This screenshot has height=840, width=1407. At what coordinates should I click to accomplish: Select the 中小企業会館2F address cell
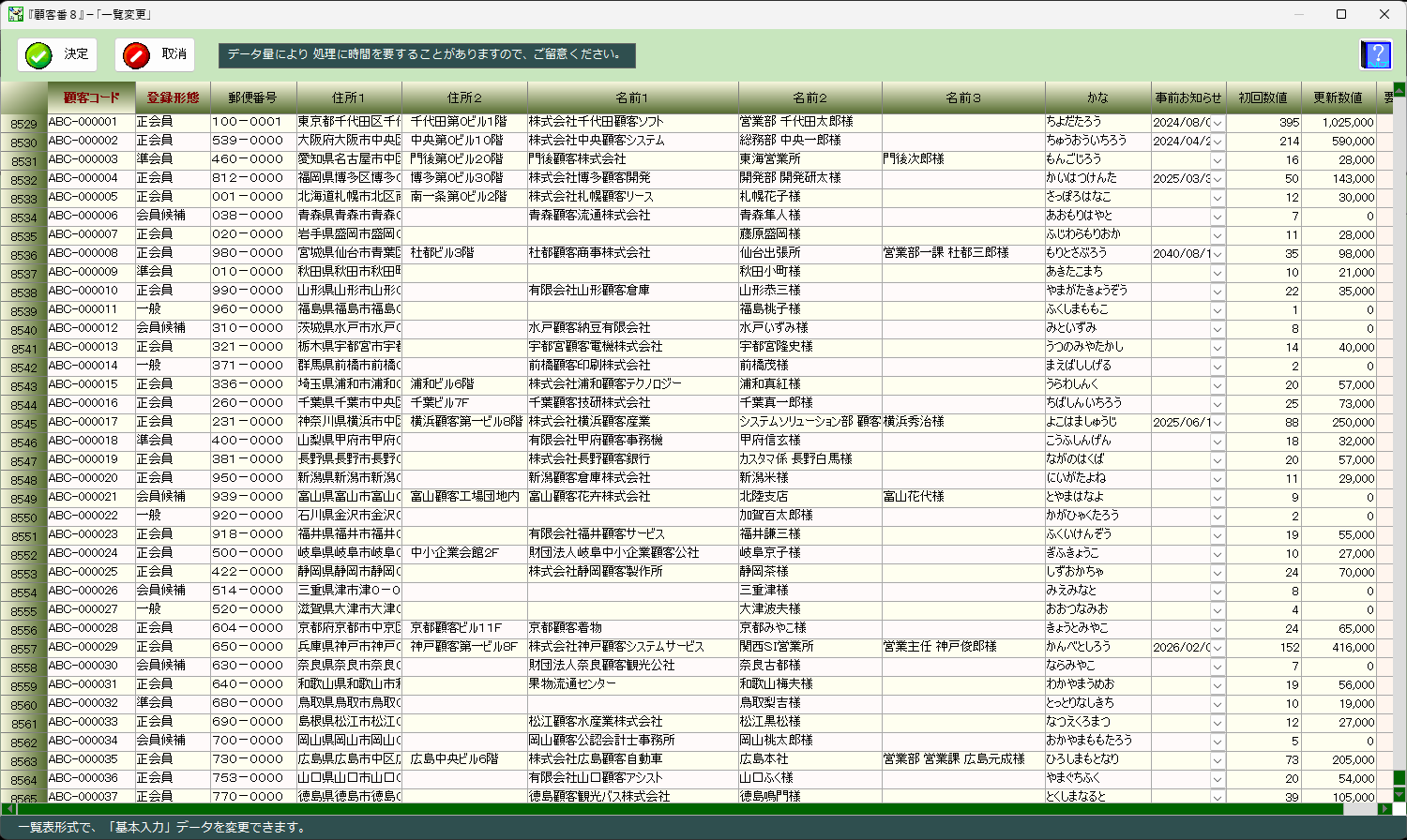[464, 553]
